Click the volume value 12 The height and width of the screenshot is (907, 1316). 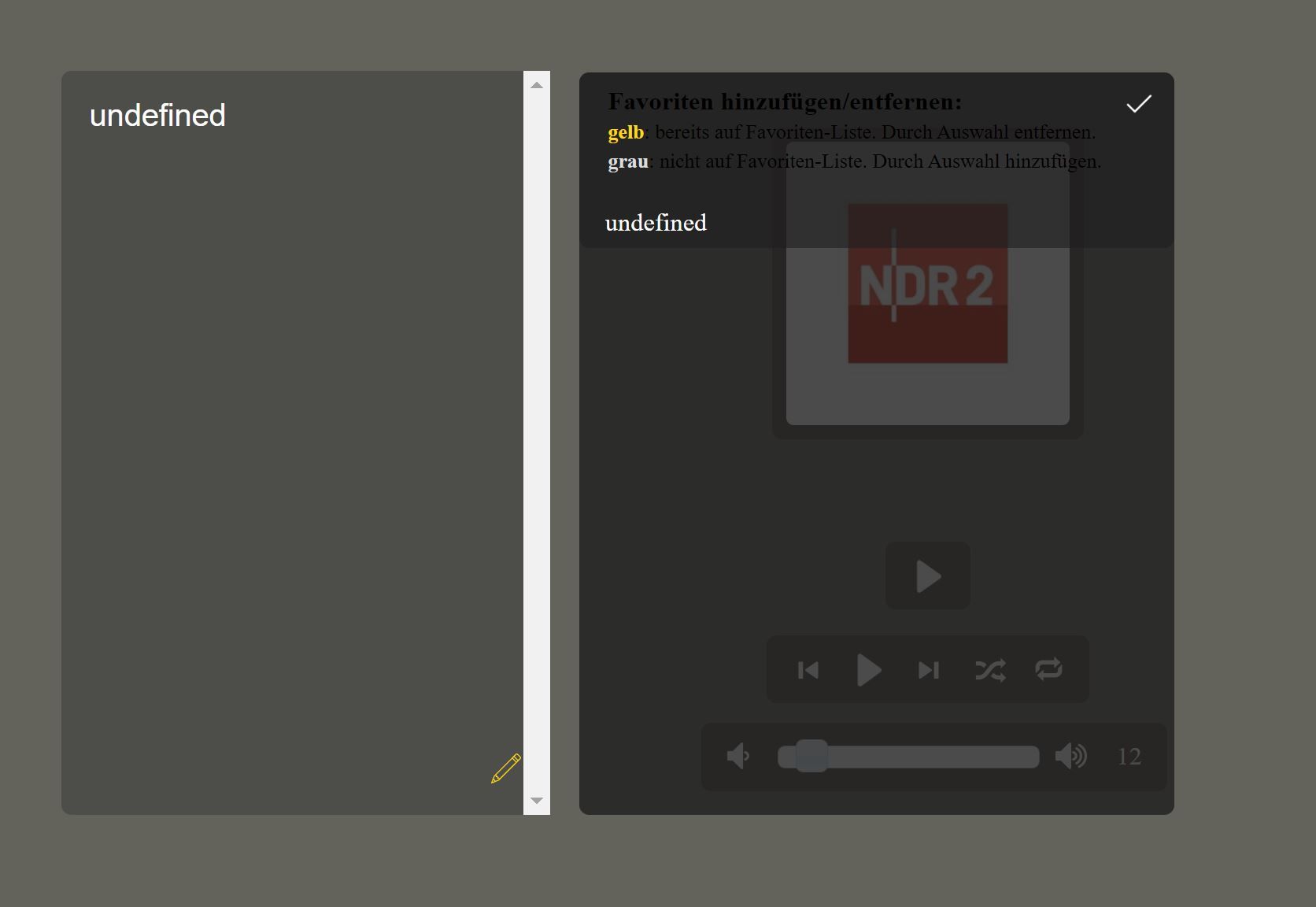click(1129, 757)
